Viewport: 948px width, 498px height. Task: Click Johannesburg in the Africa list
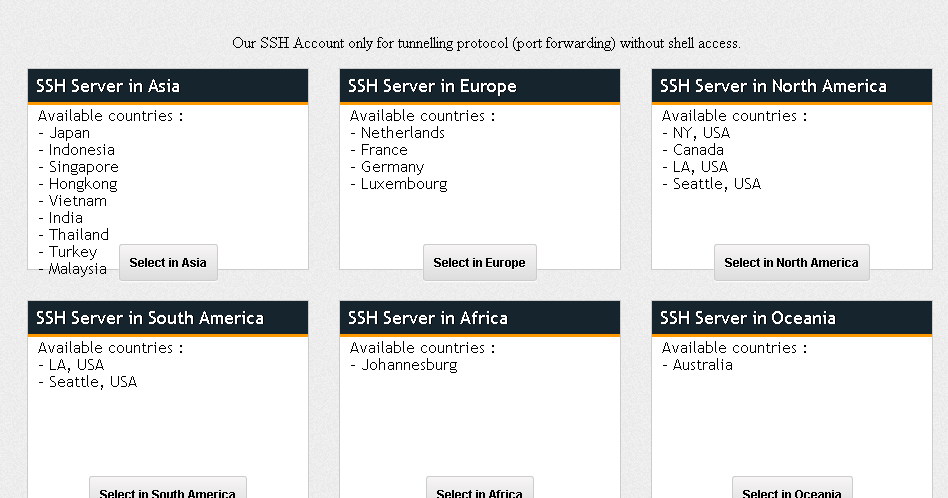pyautogui.click(x=409, y=365)
